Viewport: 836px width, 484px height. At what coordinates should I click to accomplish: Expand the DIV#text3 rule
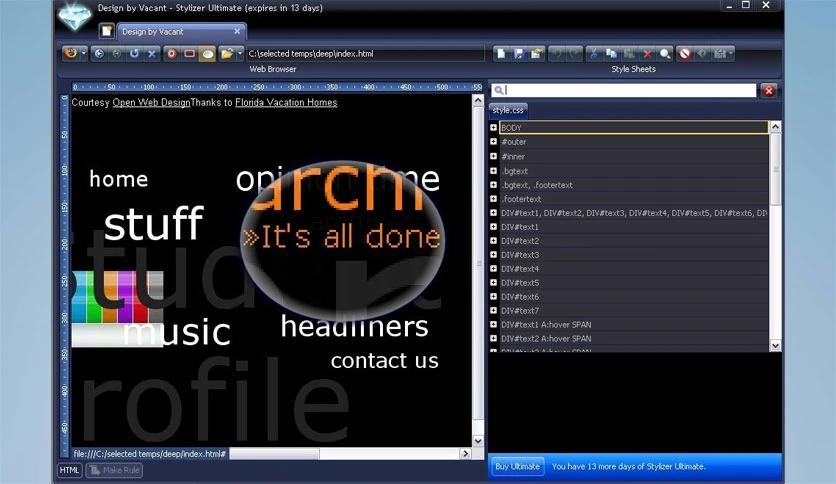[494, 254]
